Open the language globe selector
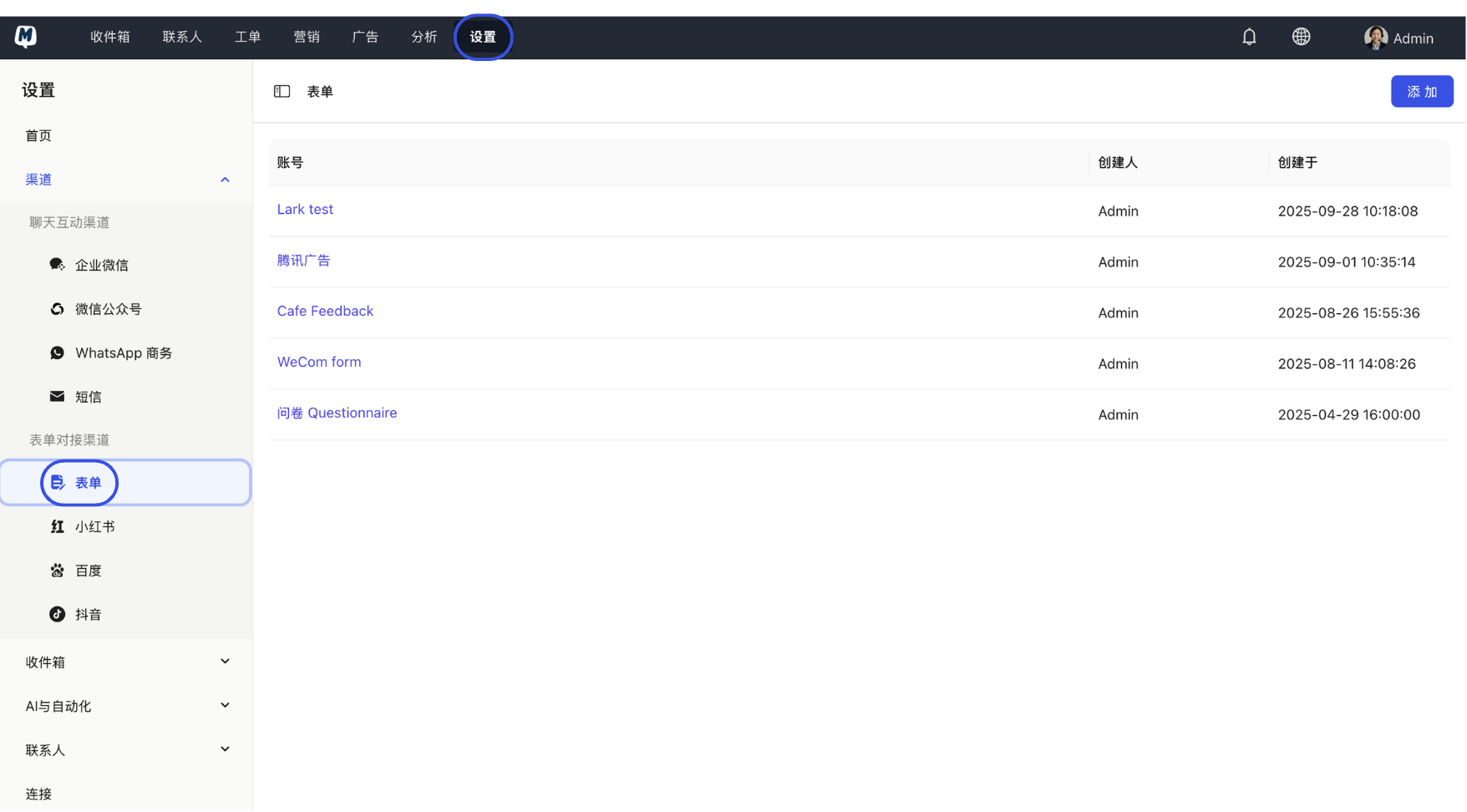The image size is (1467, 812). (1300, 37)
